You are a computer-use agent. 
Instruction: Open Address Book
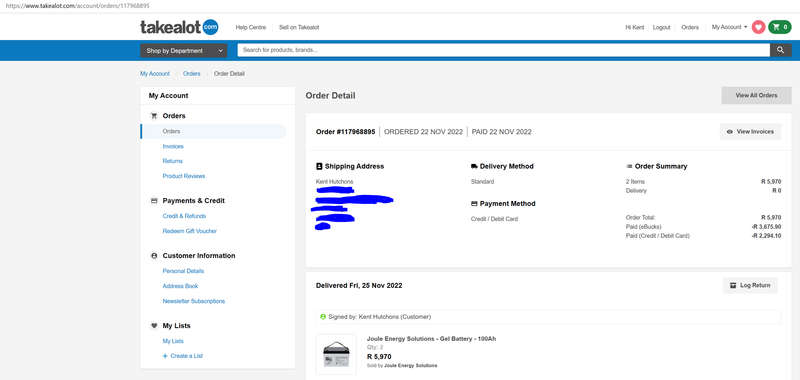(x=180, y=286)
